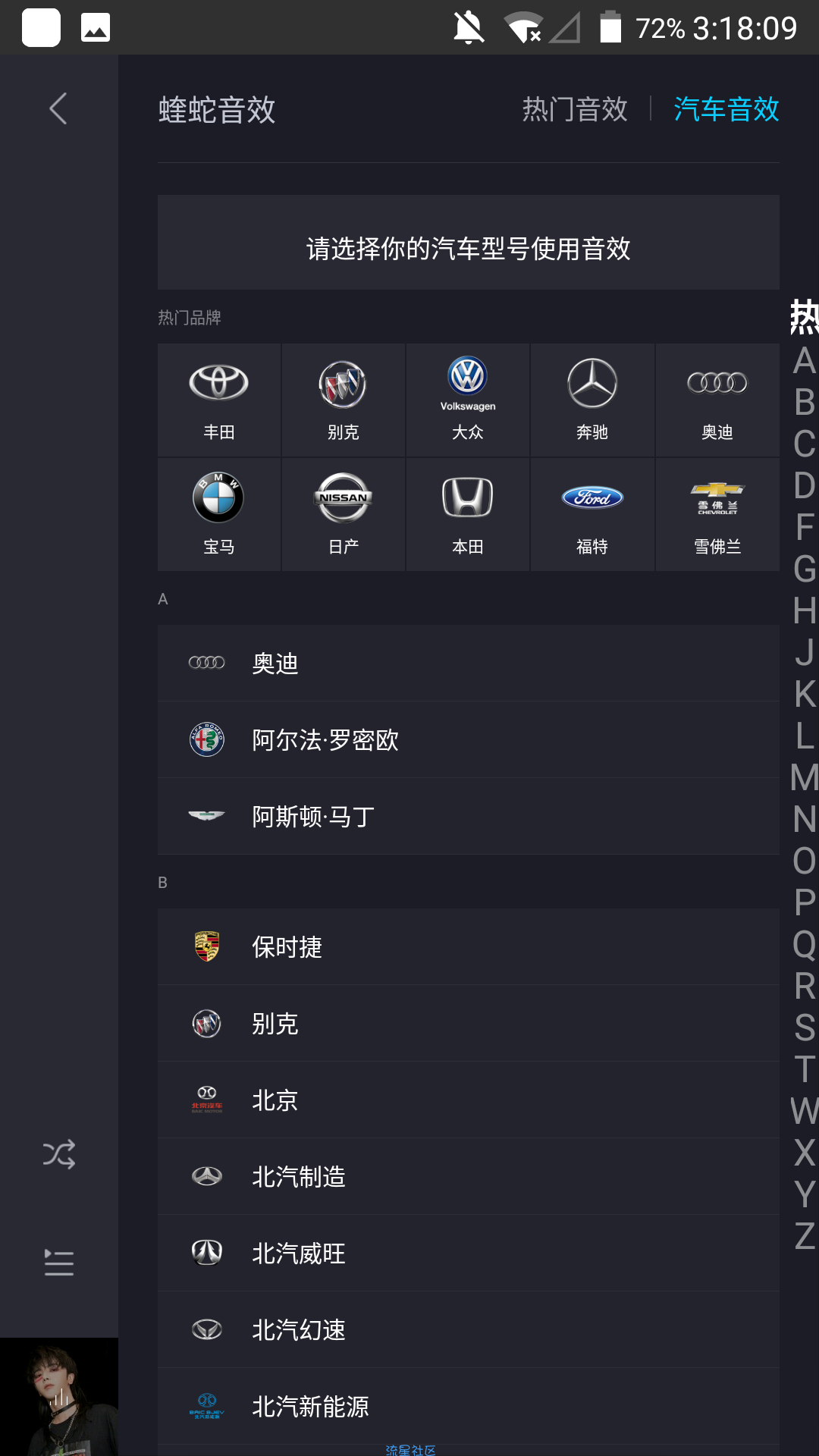
Task: Open the playlist queue icon
Action: coord(59,1263)
